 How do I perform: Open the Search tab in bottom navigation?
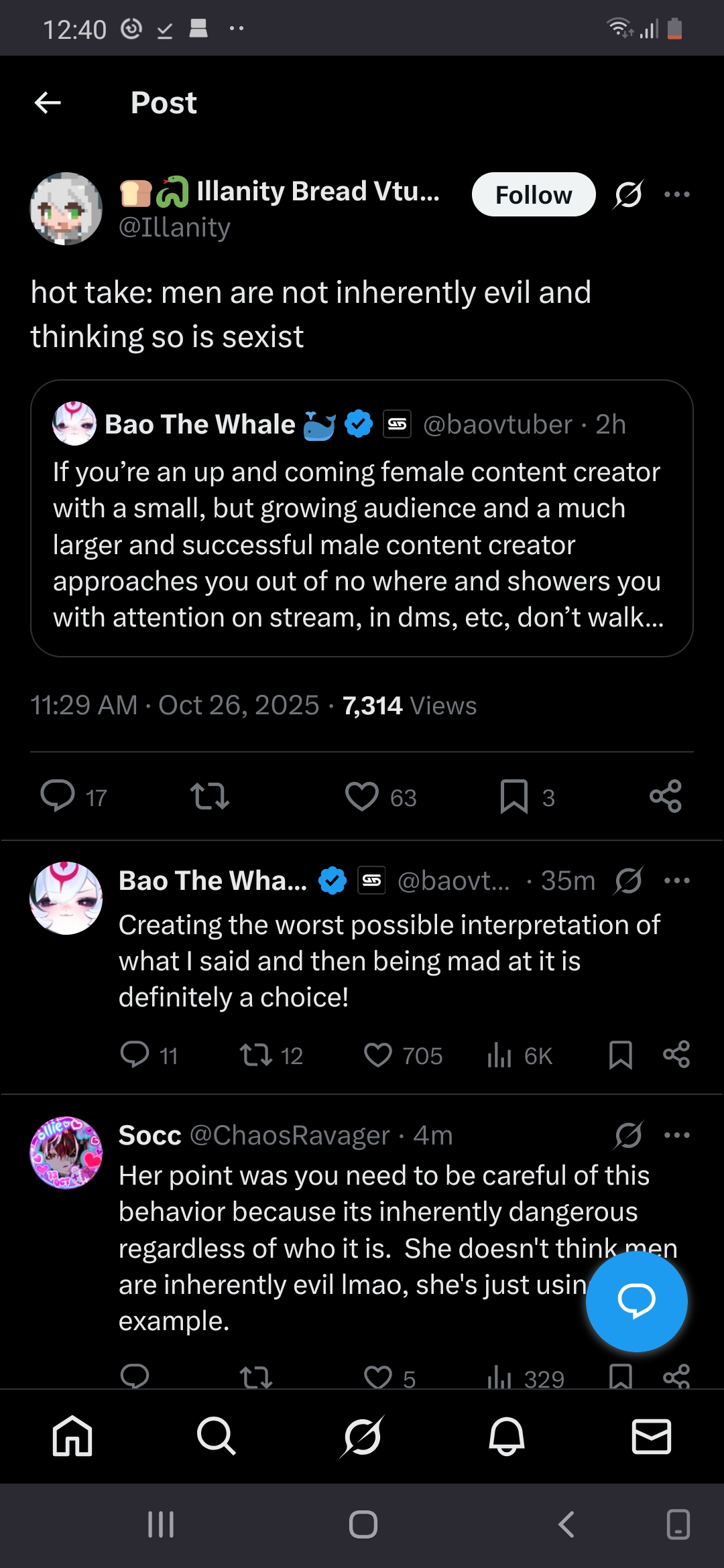[217, 1436]
